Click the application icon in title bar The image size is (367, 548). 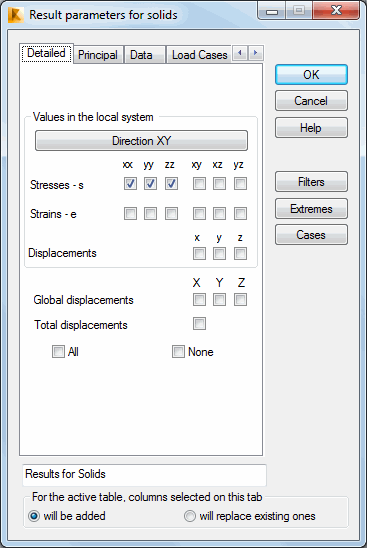[15, 15]
